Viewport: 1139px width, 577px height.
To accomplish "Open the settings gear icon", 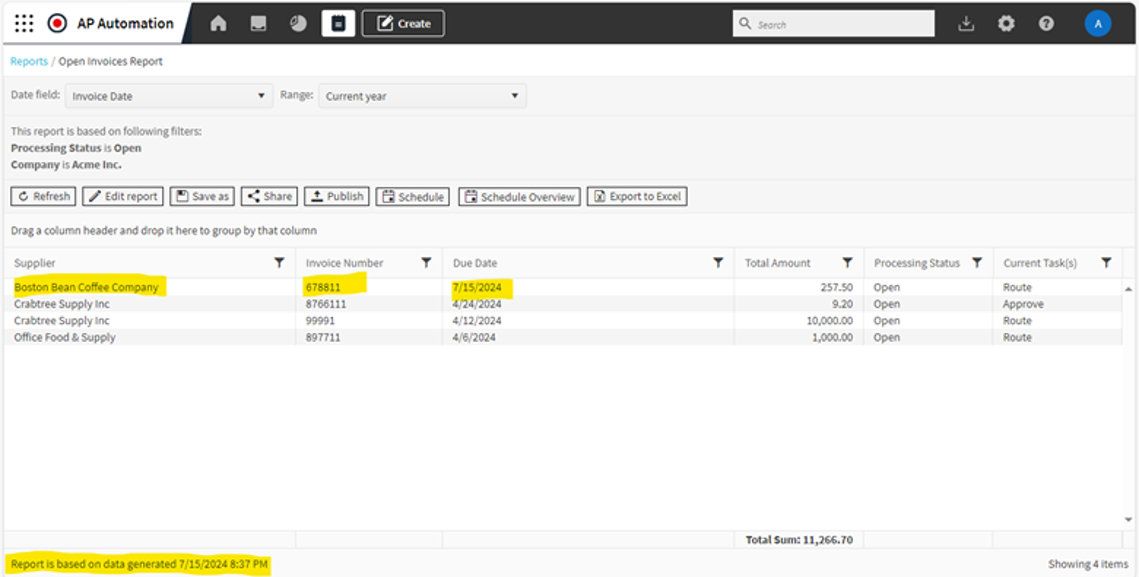I will [x=1006, y=24].
